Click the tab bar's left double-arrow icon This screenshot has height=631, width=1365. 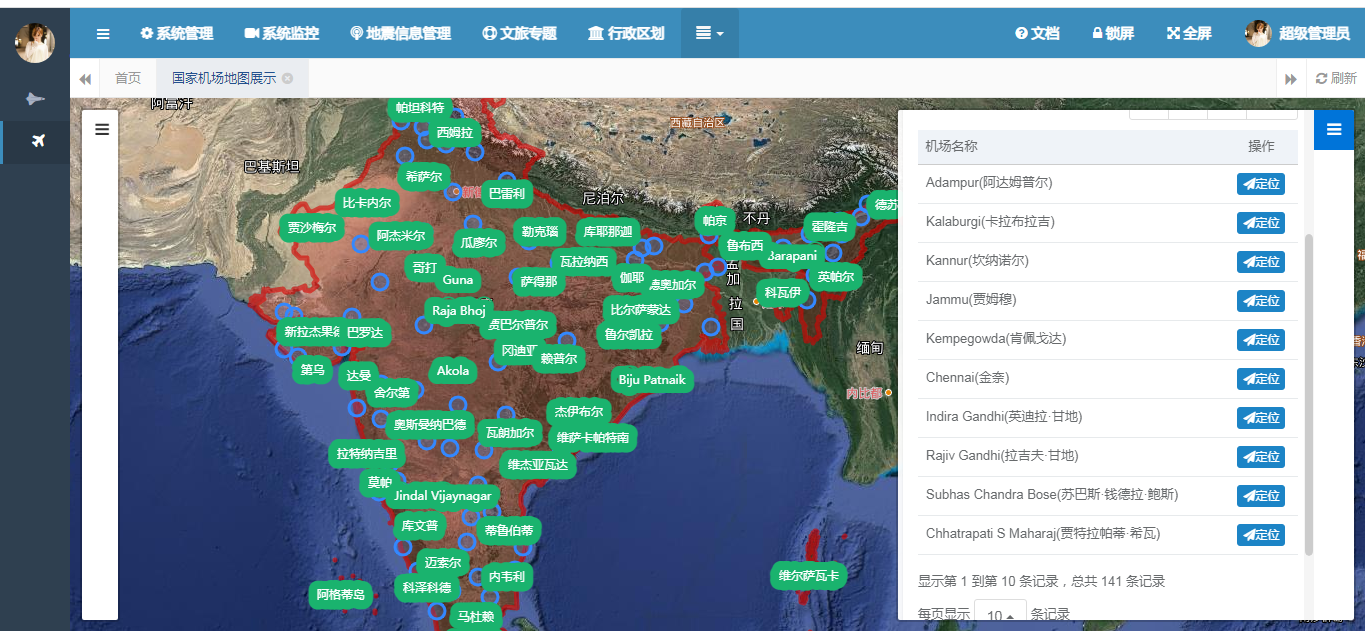(x=85, y=78)
